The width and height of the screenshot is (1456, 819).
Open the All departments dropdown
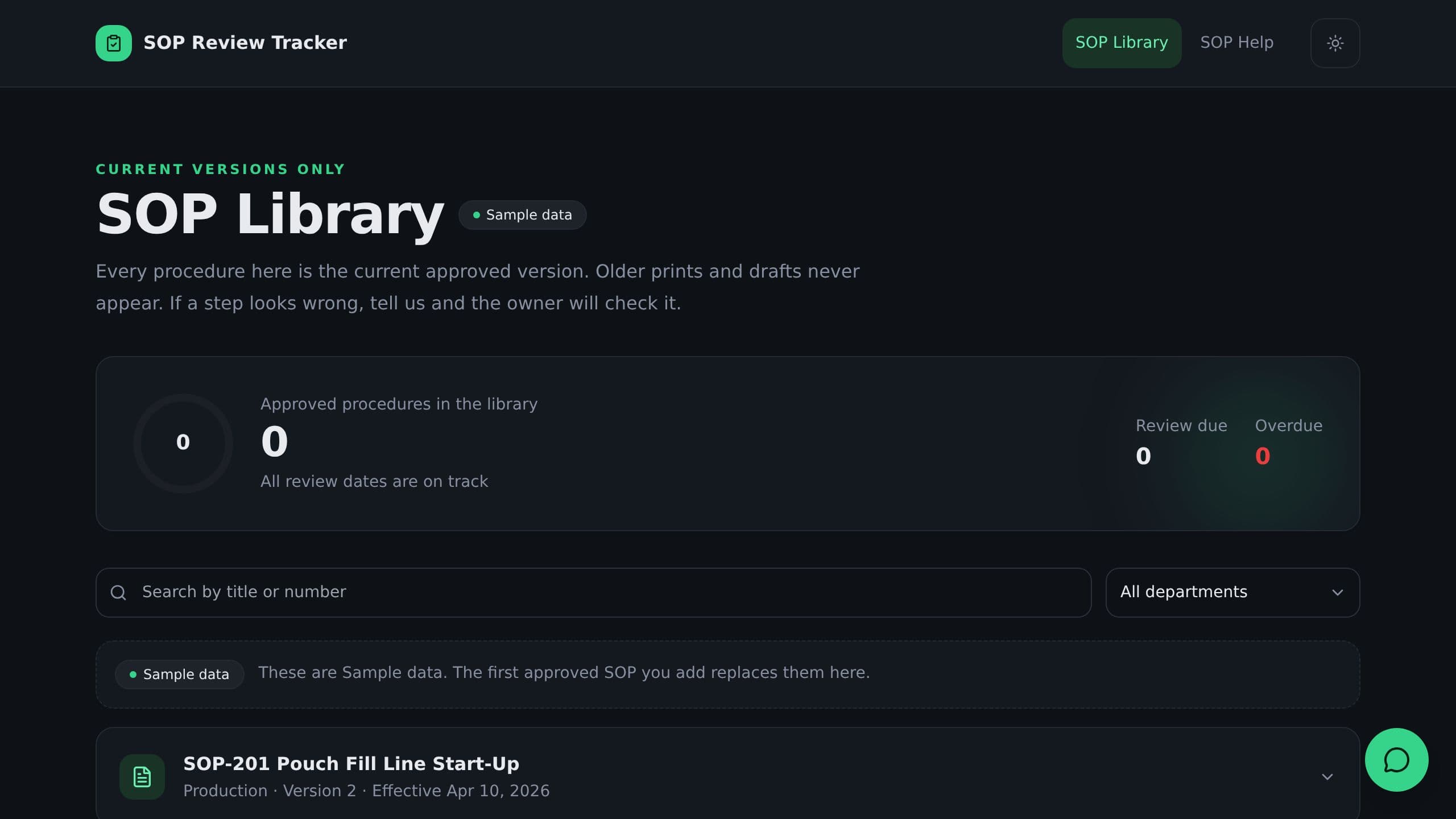(x=1232, y=593)
